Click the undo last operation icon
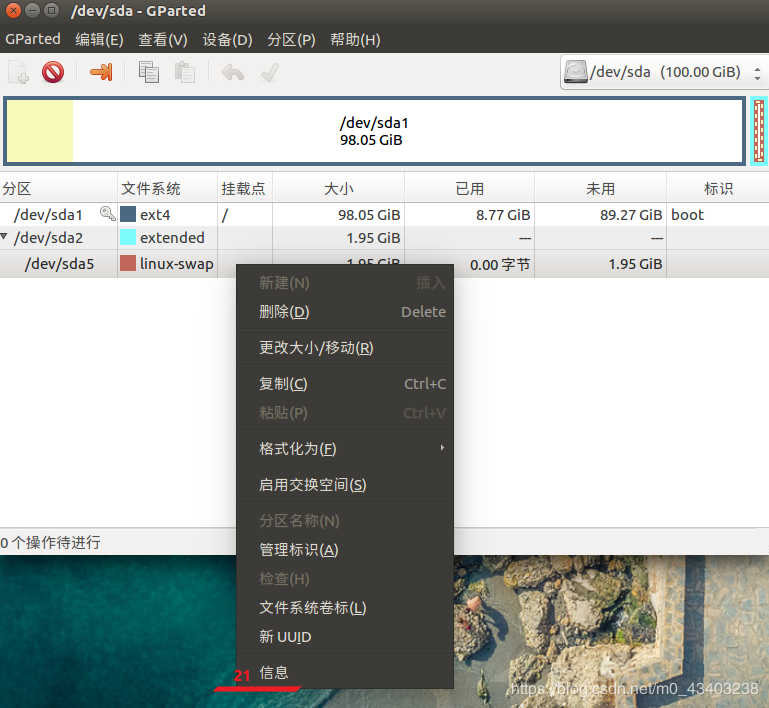Screen dimensions: 769x708 (233, 73)
